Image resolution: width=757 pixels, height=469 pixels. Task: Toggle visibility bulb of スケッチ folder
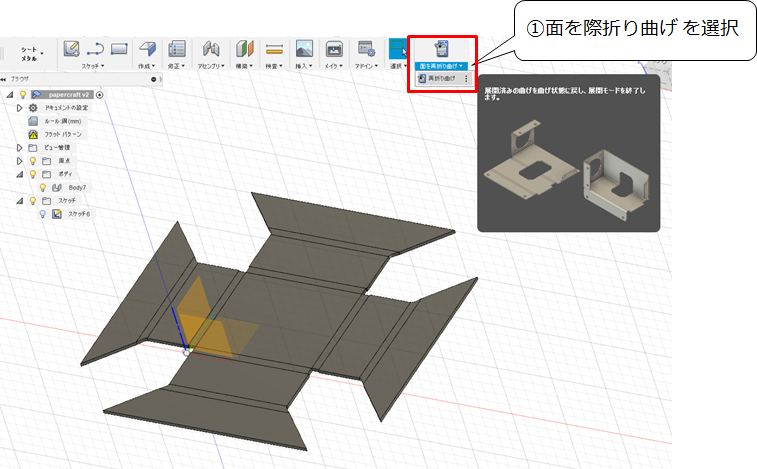point(33,200)
